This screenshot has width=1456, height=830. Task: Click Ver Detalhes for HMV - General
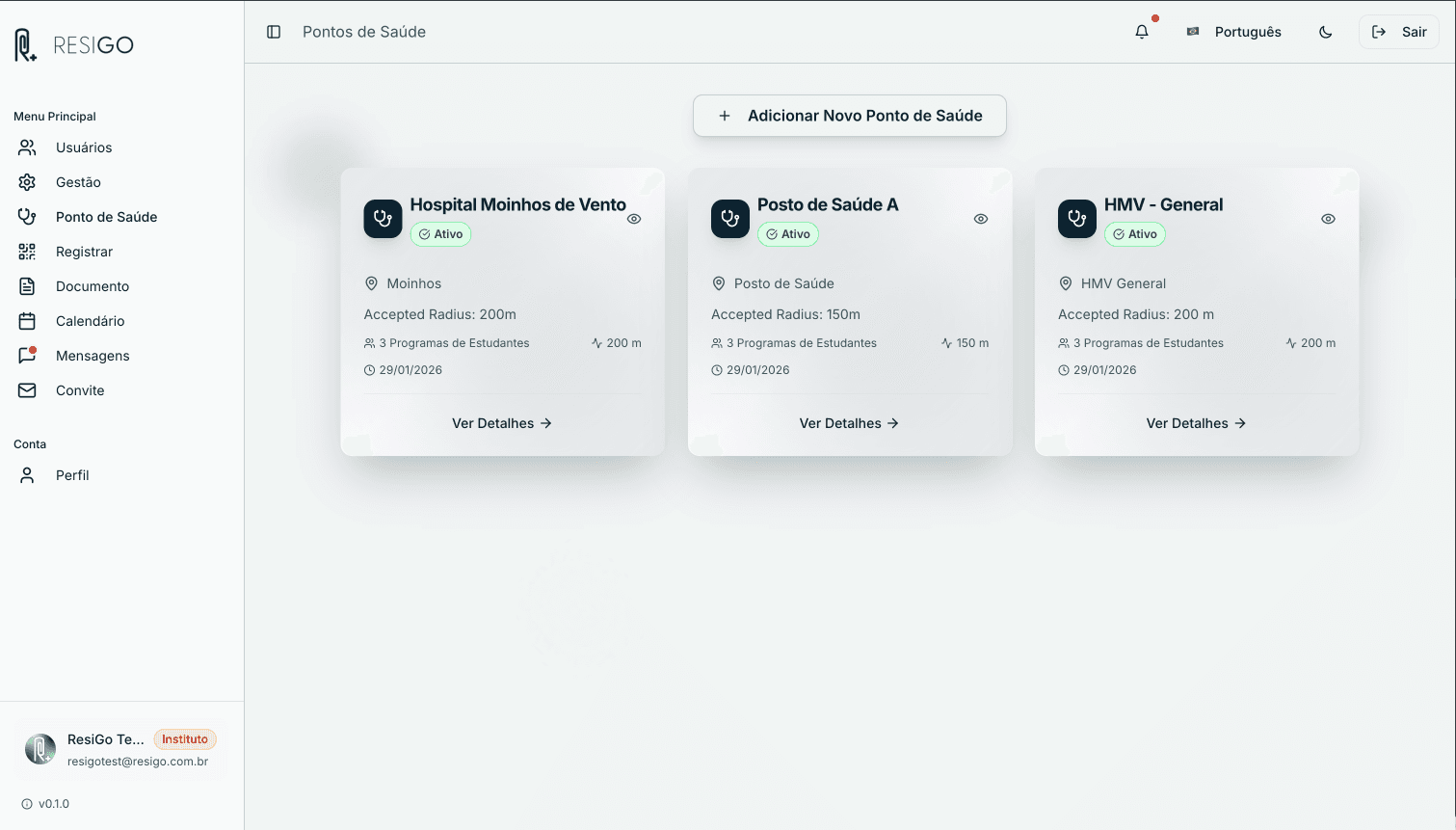[x=1196, y=423]
